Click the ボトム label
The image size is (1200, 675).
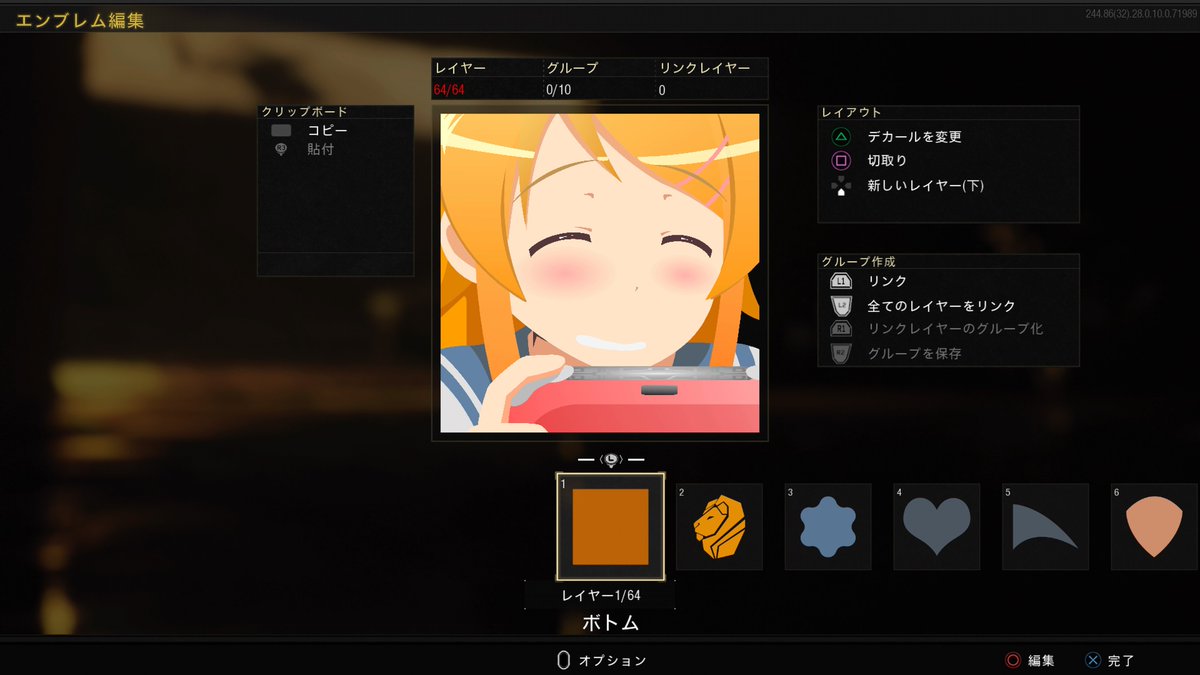pyautogui.click(x=610, y=623)
